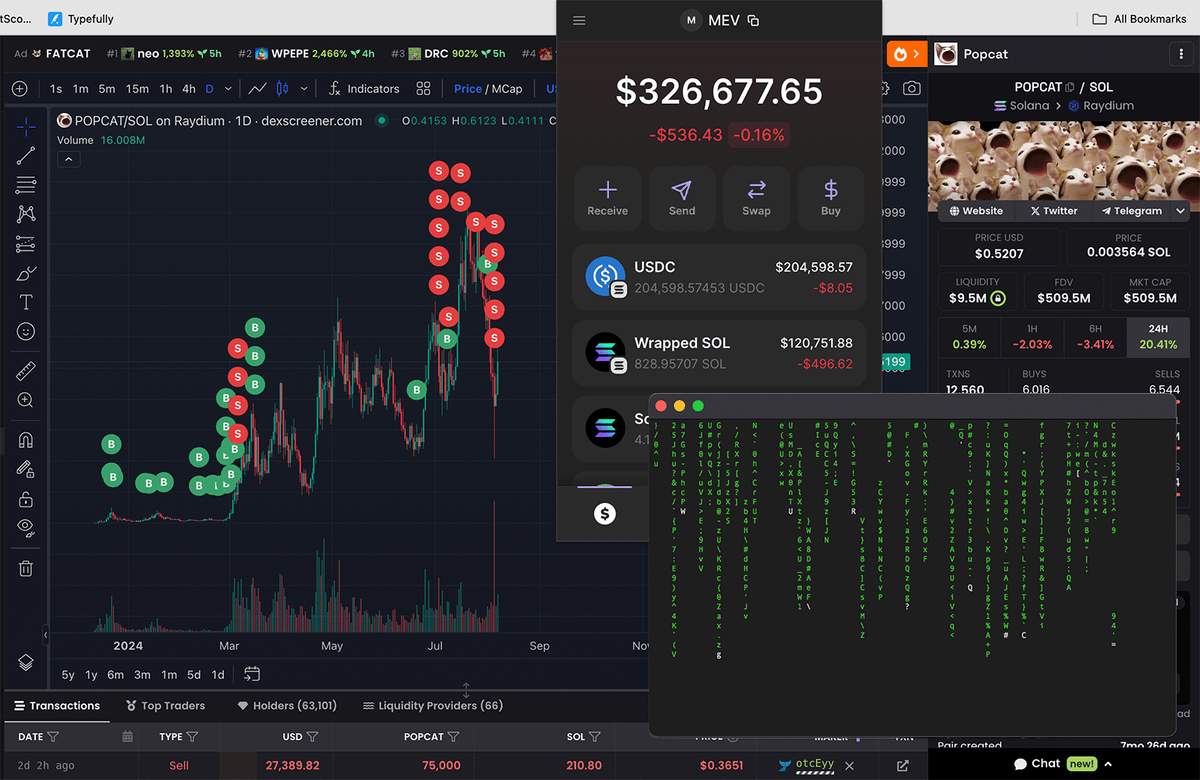Open the go-to-date calendar icon
The width and height of the screenshot is (1200, 780).
pos(252,674)
